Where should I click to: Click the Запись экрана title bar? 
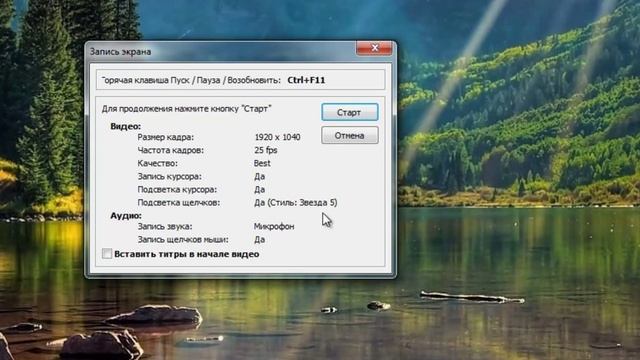coord(220,51)
